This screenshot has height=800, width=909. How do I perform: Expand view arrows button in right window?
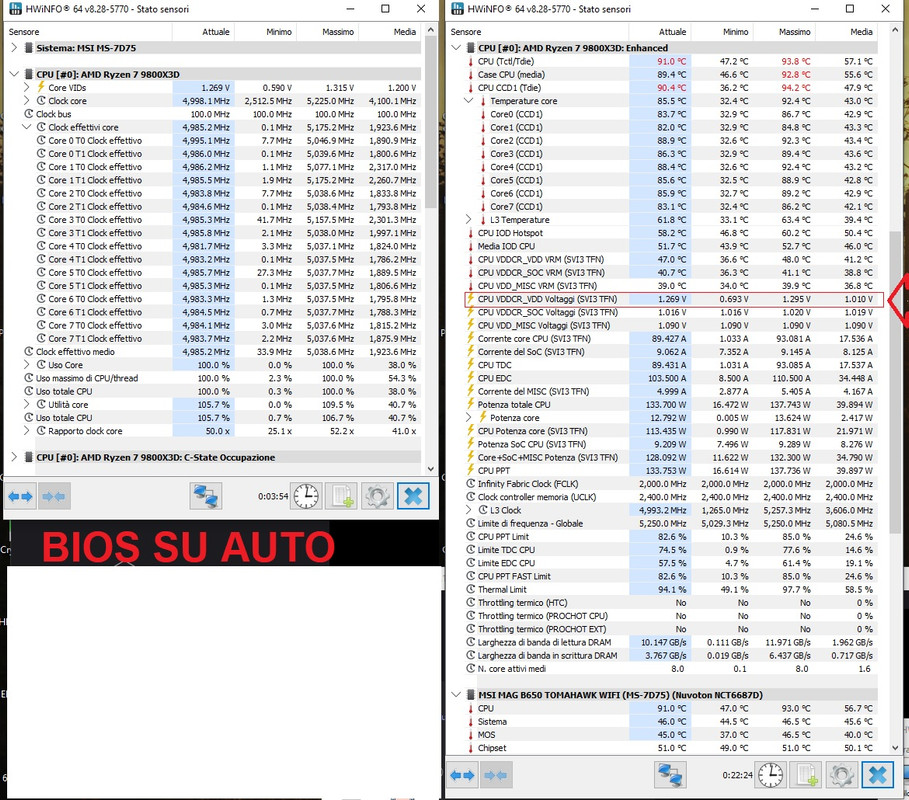pos(463,775)
